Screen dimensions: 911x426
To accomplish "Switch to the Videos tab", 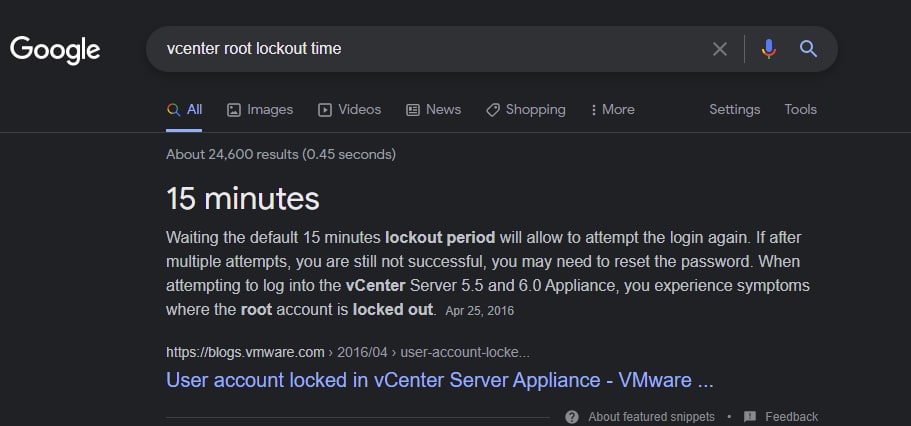I will [349, 110].
